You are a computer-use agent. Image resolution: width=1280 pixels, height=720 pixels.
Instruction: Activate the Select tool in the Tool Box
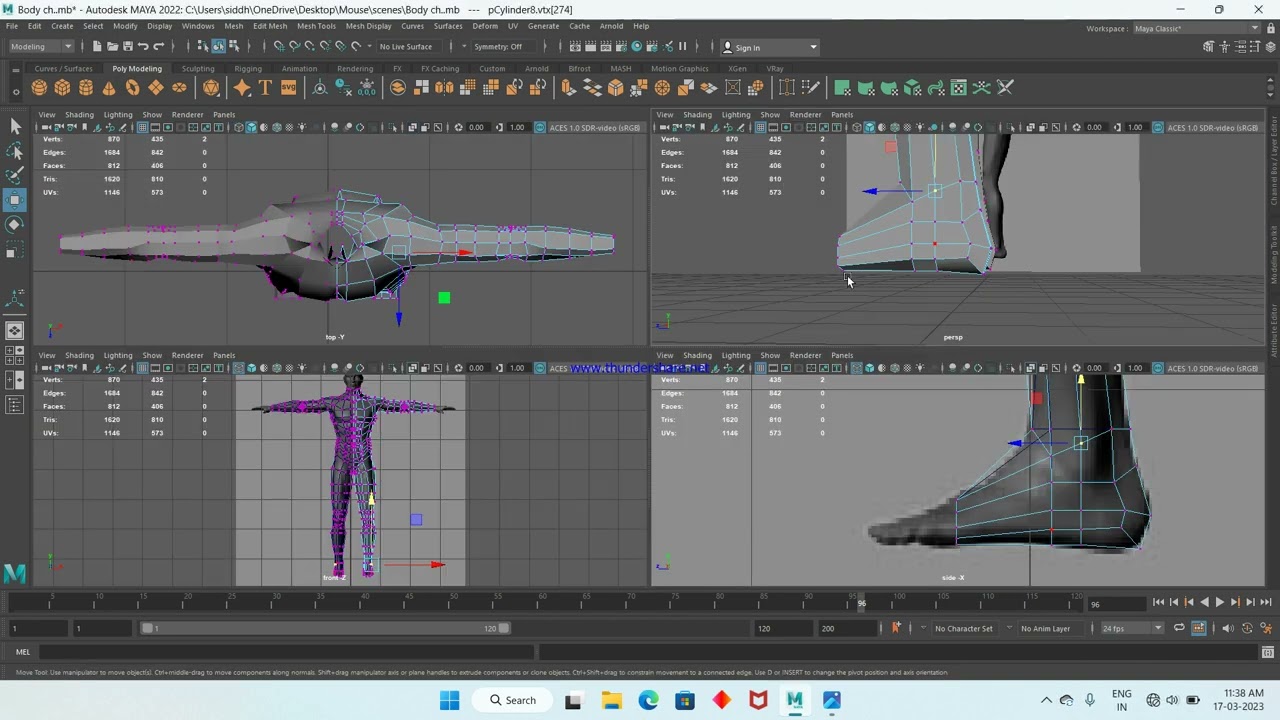tap(15, 126)
